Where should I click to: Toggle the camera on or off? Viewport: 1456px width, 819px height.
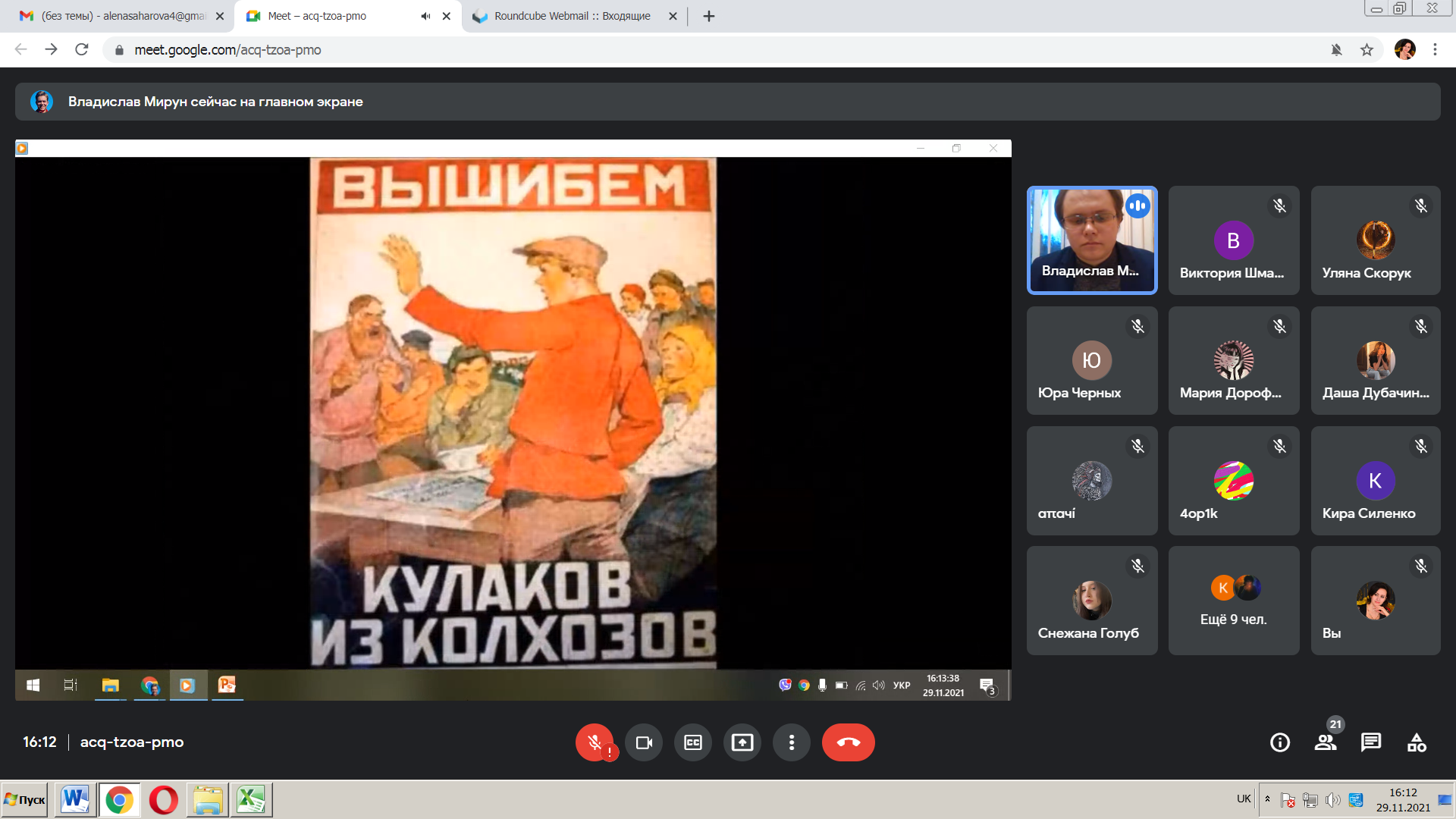pos(644,742)
